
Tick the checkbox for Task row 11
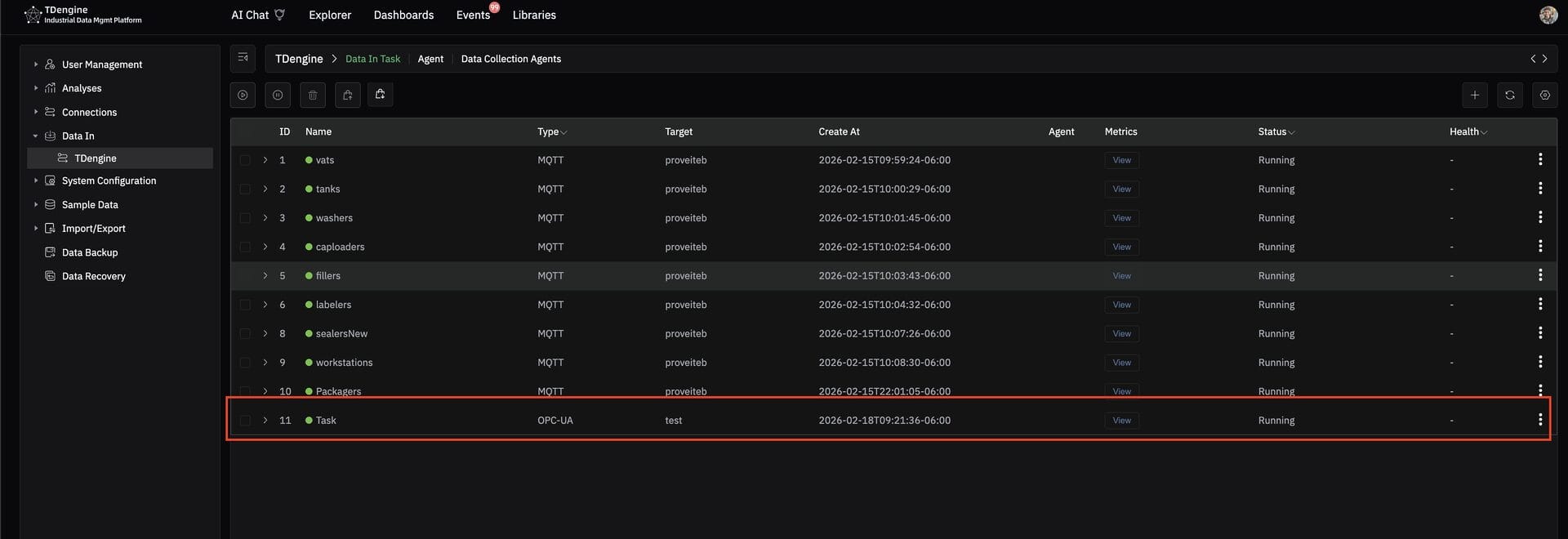coord(245,421)
